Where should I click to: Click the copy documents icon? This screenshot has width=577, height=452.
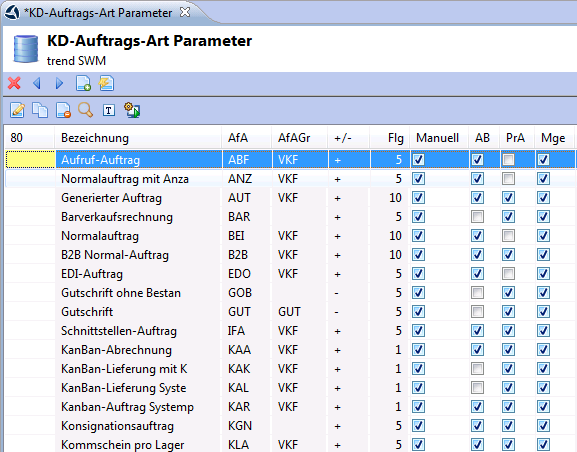40,110
